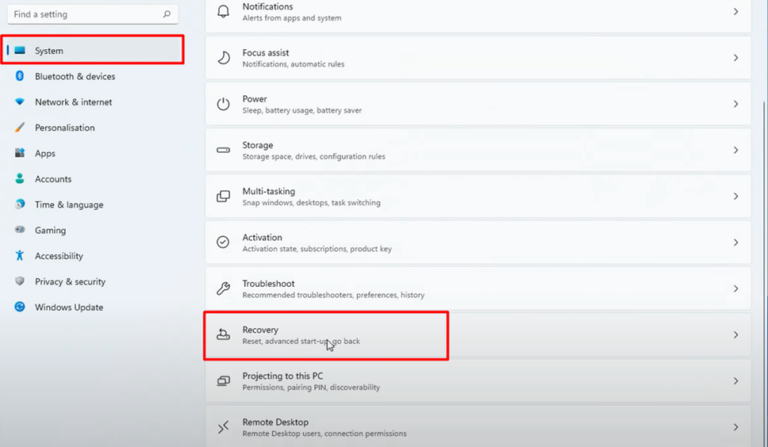The height and width of the screenshot is (447, 768).
Task: Click the Privacy & security shield icon
Action: 20,282
